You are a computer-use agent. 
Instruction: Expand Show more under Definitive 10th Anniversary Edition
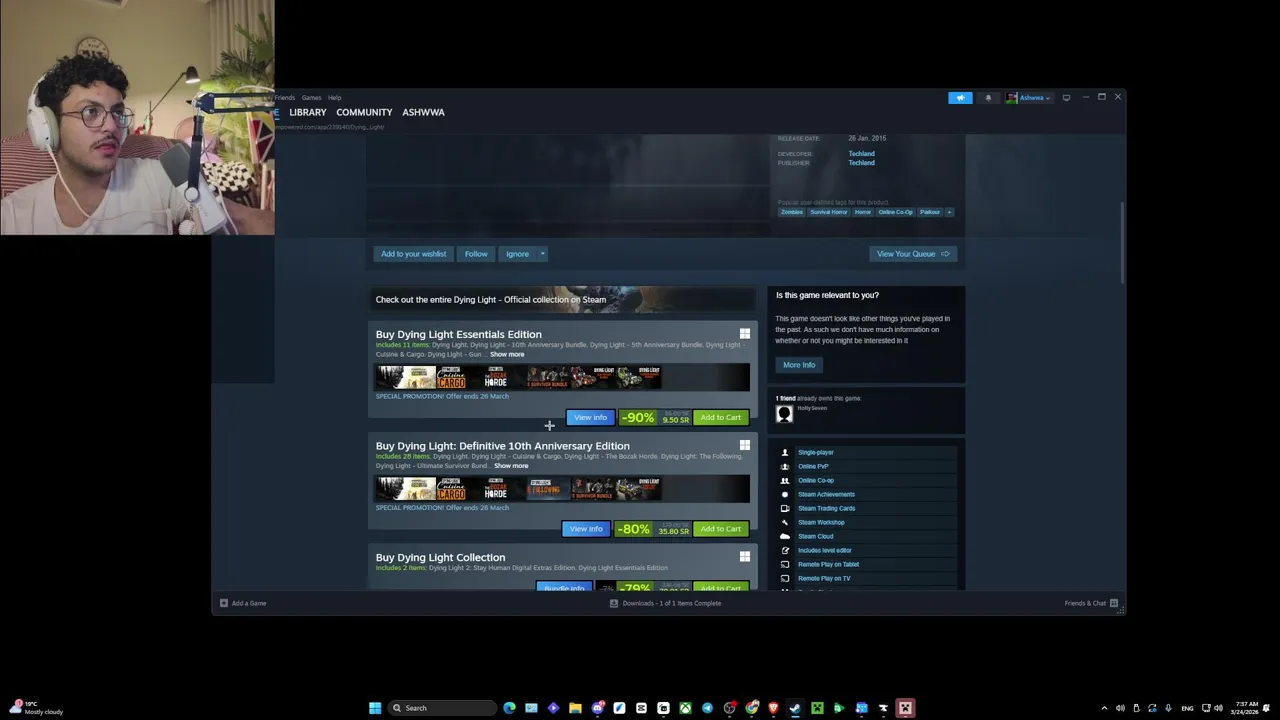pyautogui.click(x=511, y=466)
